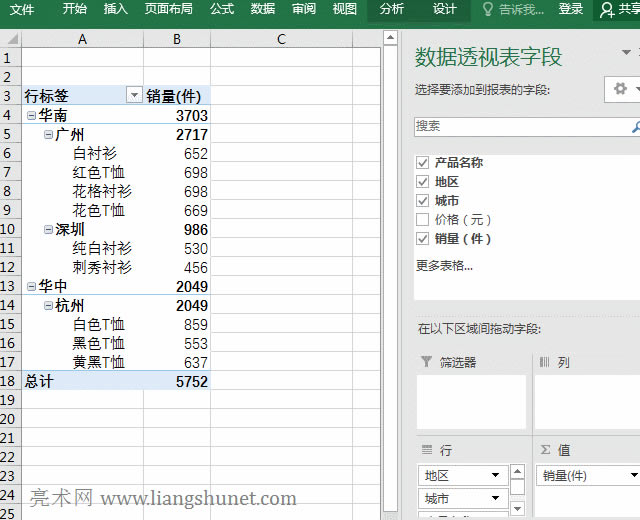The width and height of the screenshot is (640, 520).
Task: Collapse the 杭州 city group
Action: tap(48, 306)
